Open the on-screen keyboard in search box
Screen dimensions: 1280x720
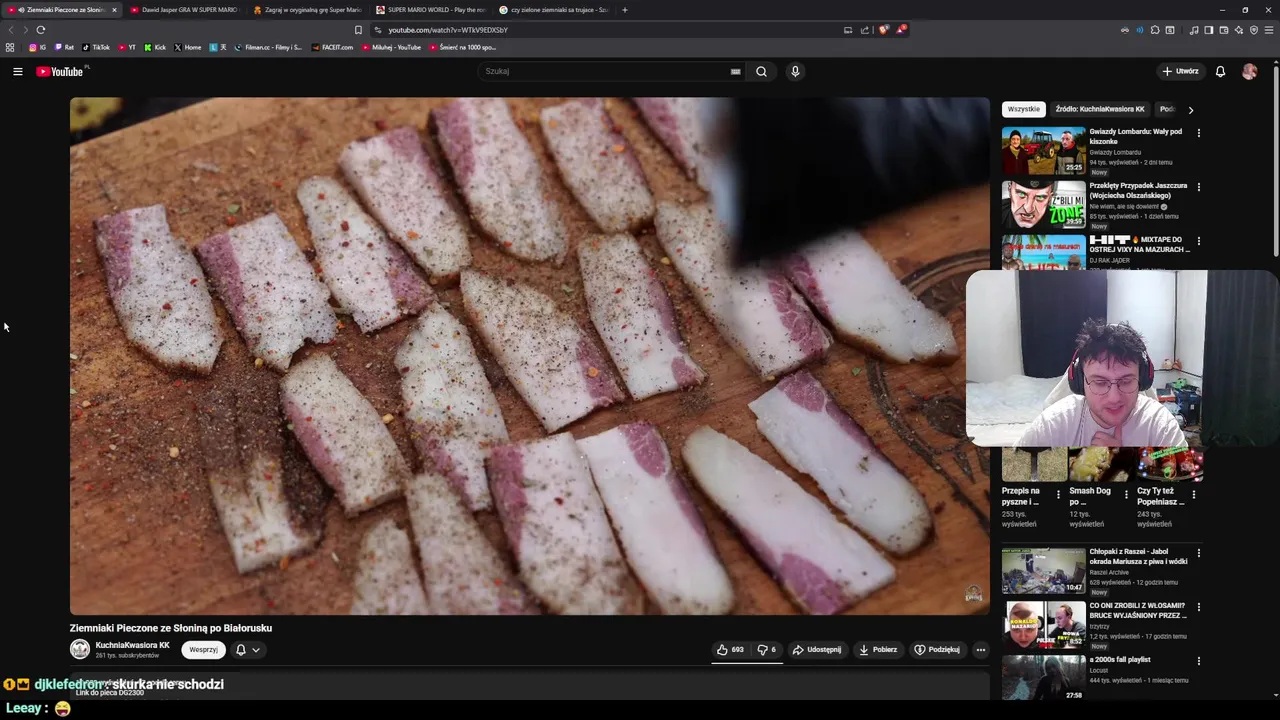click(x=735, y=71)
